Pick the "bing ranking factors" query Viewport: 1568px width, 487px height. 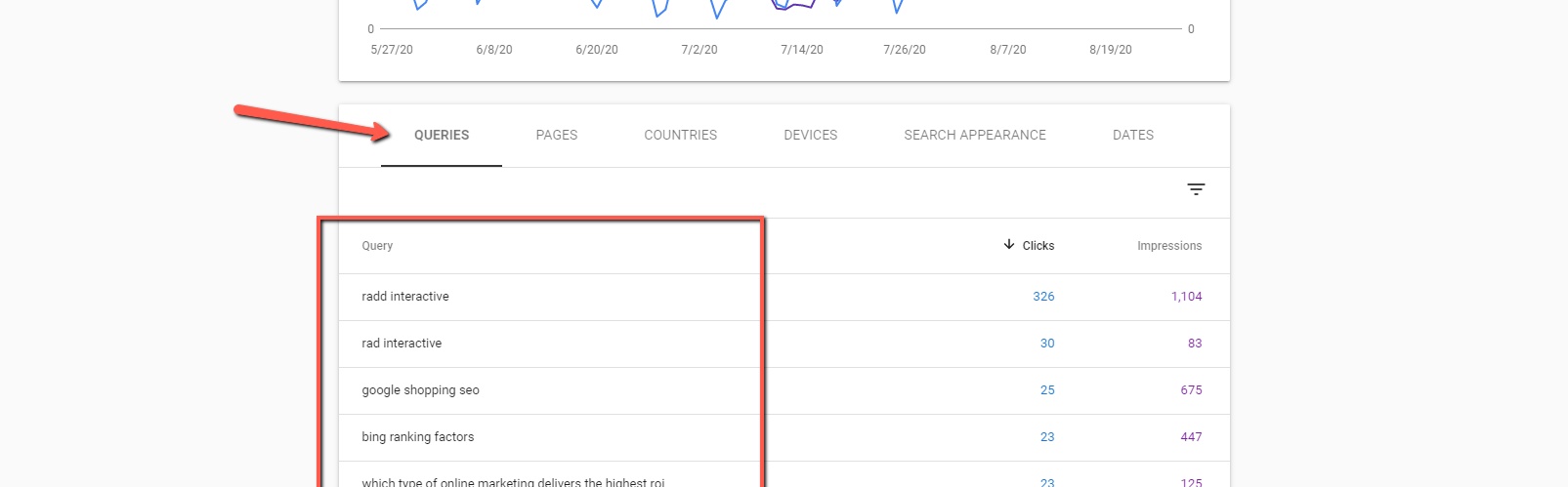tap(417, 437)
